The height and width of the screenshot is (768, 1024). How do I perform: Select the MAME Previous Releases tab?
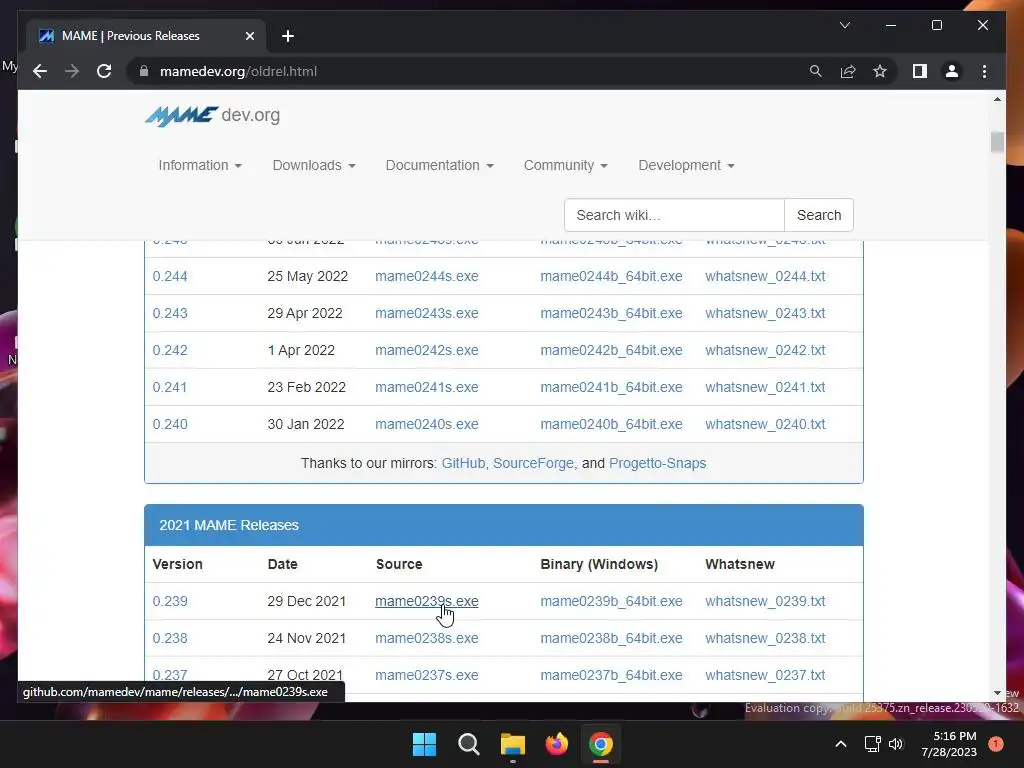coord(146,36)
